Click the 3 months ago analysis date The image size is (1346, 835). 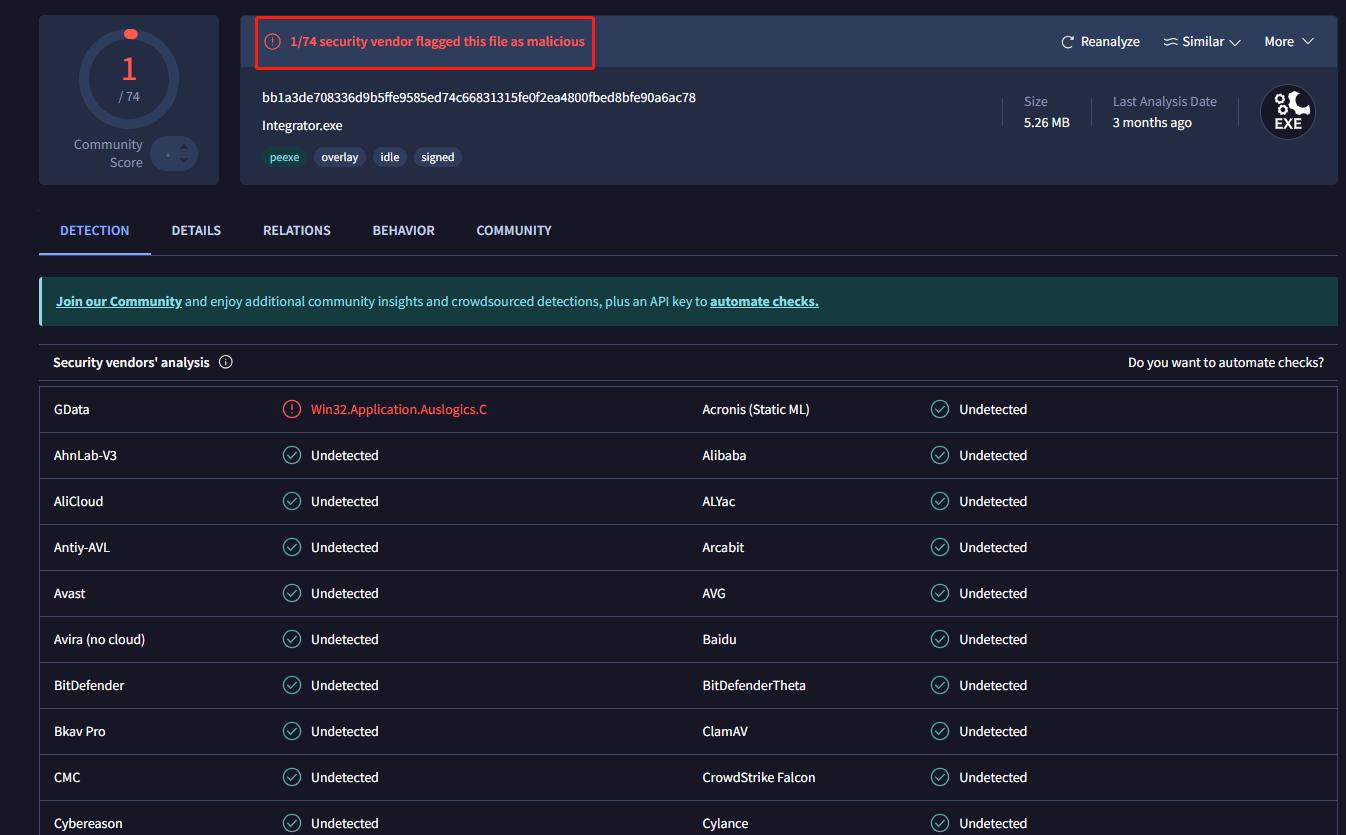pyautogui.click(x=1152, y=122)
